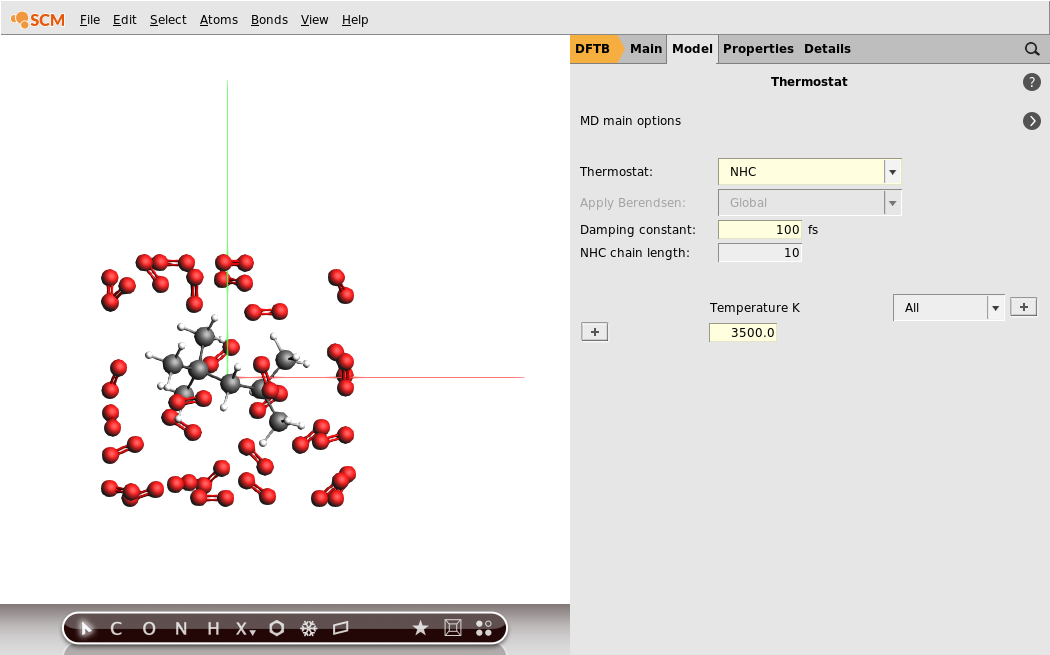The height and width of the screenshot is (655, 1050).
Task: Add a region with the plus button
Action: coord(1023,307)
